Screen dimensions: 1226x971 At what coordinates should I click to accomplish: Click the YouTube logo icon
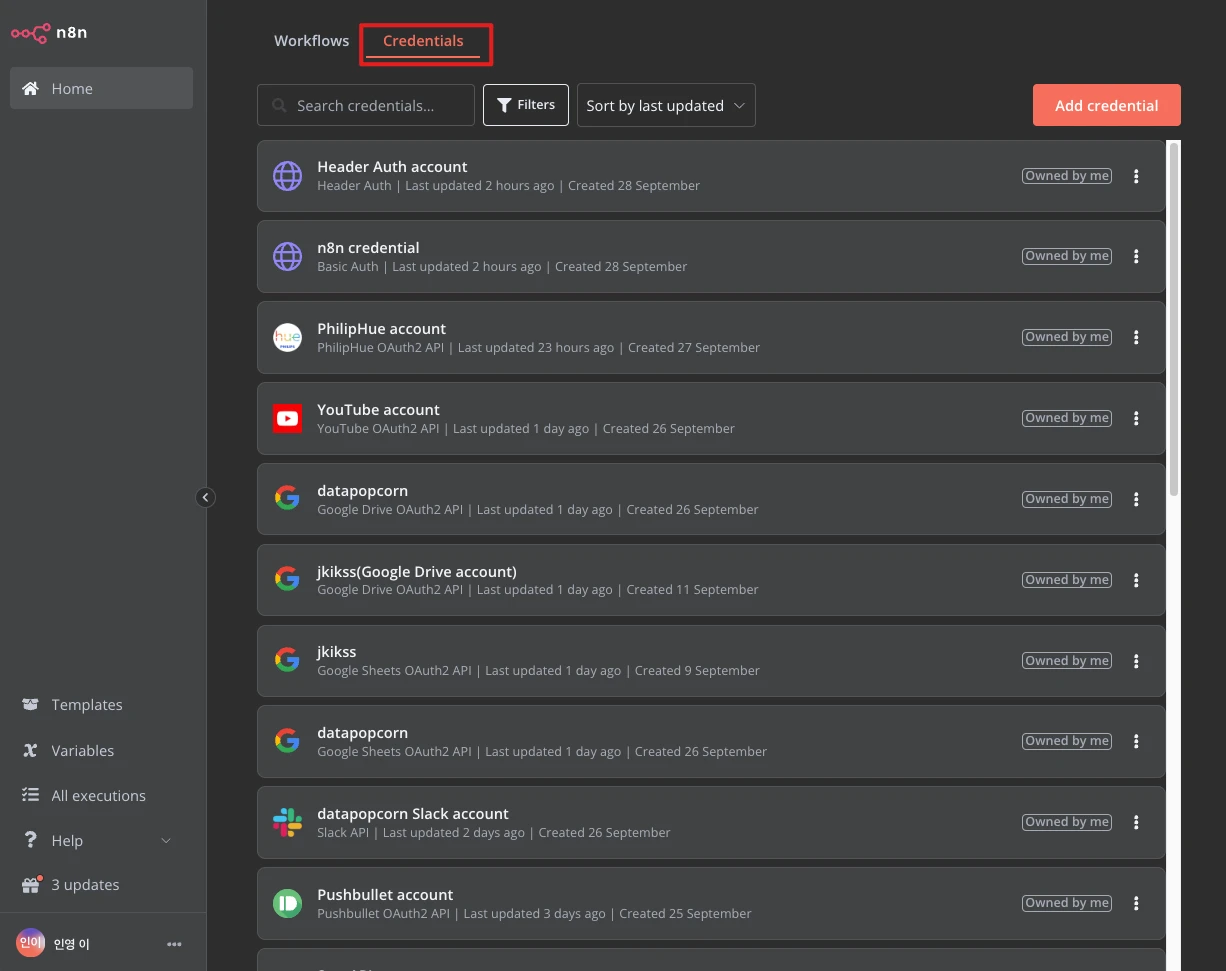tap(287, 419)
